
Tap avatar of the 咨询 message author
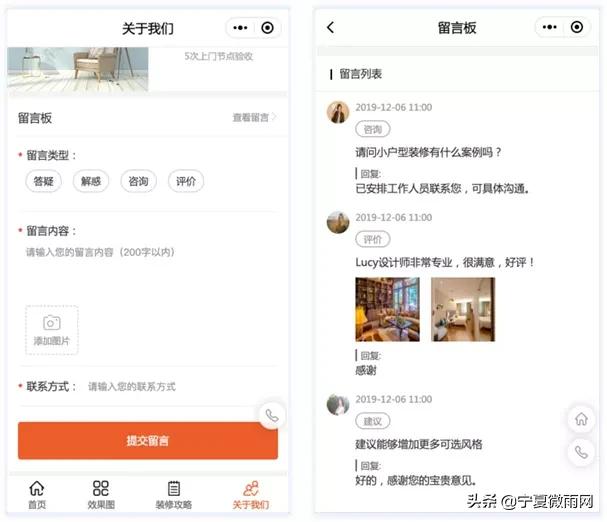coord(338,112)
